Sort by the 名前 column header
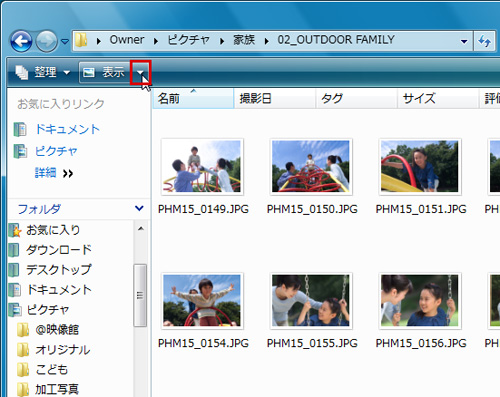The height and width of the screenshot is (397, 500). (193, 99)
